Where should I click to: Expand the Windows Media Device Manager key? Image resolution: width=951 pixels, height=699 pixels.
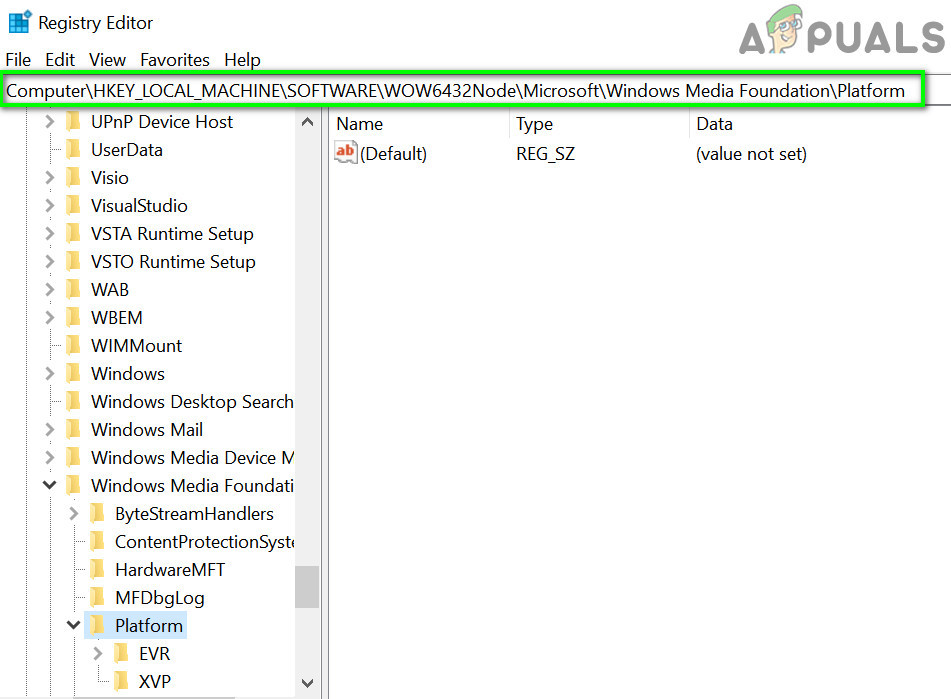click(x=50, y=457)
